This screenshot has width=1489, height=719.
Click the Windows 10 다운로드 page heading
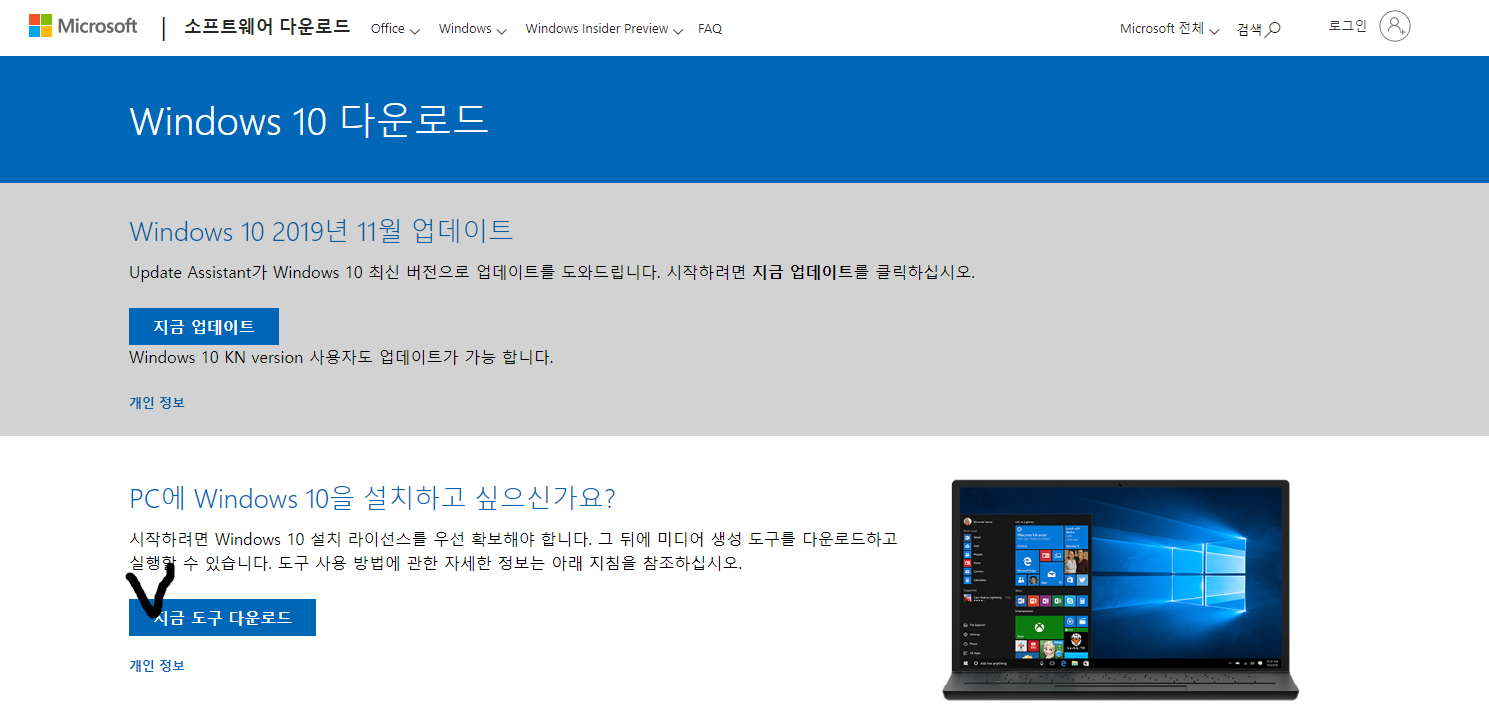pyautogui.click(x=309, y=120)
